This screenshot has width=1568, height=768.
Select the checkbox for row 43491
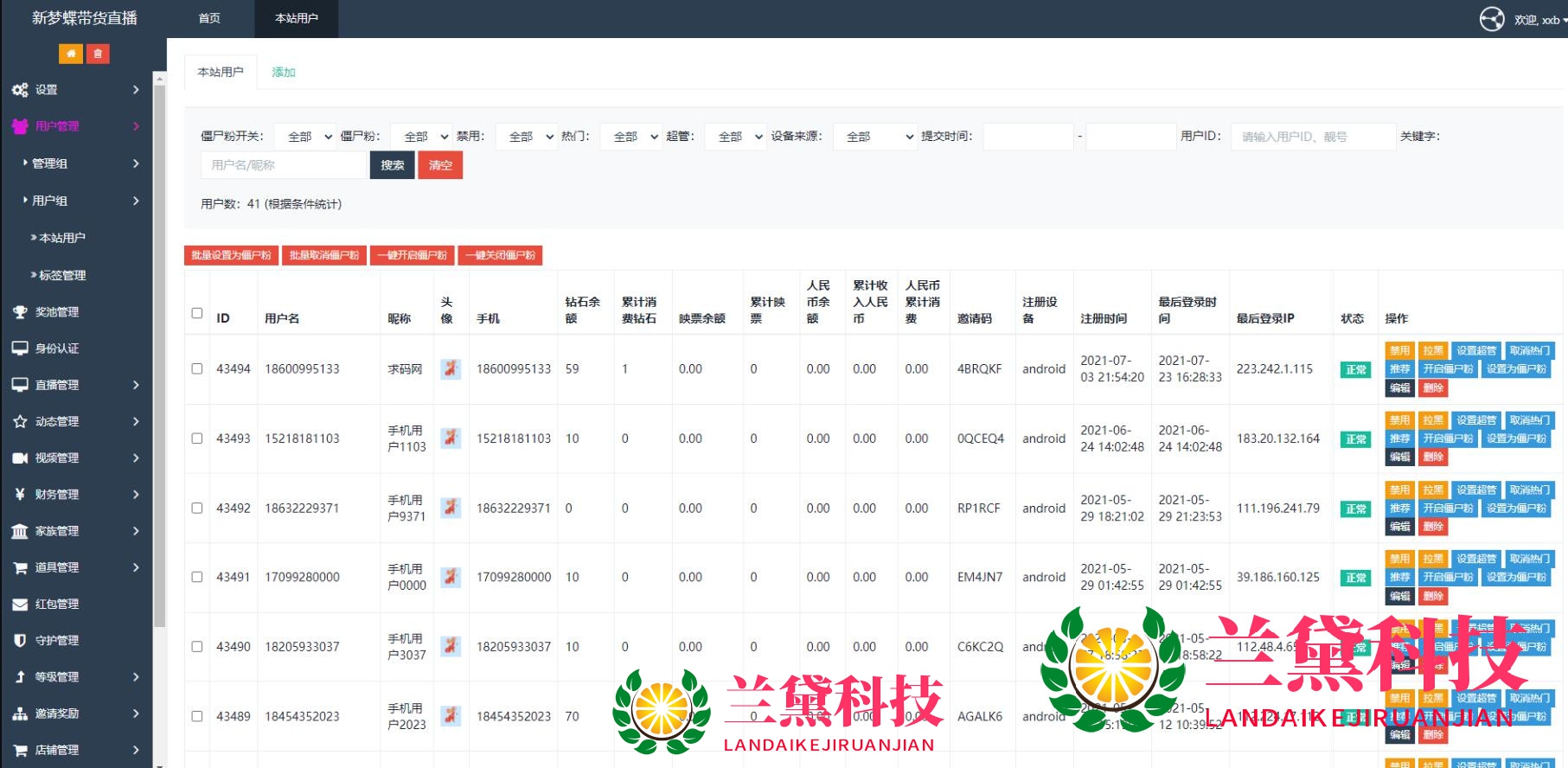[197, 577]
